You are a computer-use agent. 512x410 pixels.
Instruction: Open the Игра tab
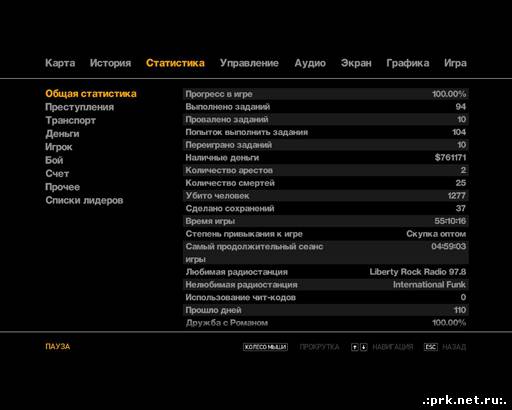(x=455, y=63)
